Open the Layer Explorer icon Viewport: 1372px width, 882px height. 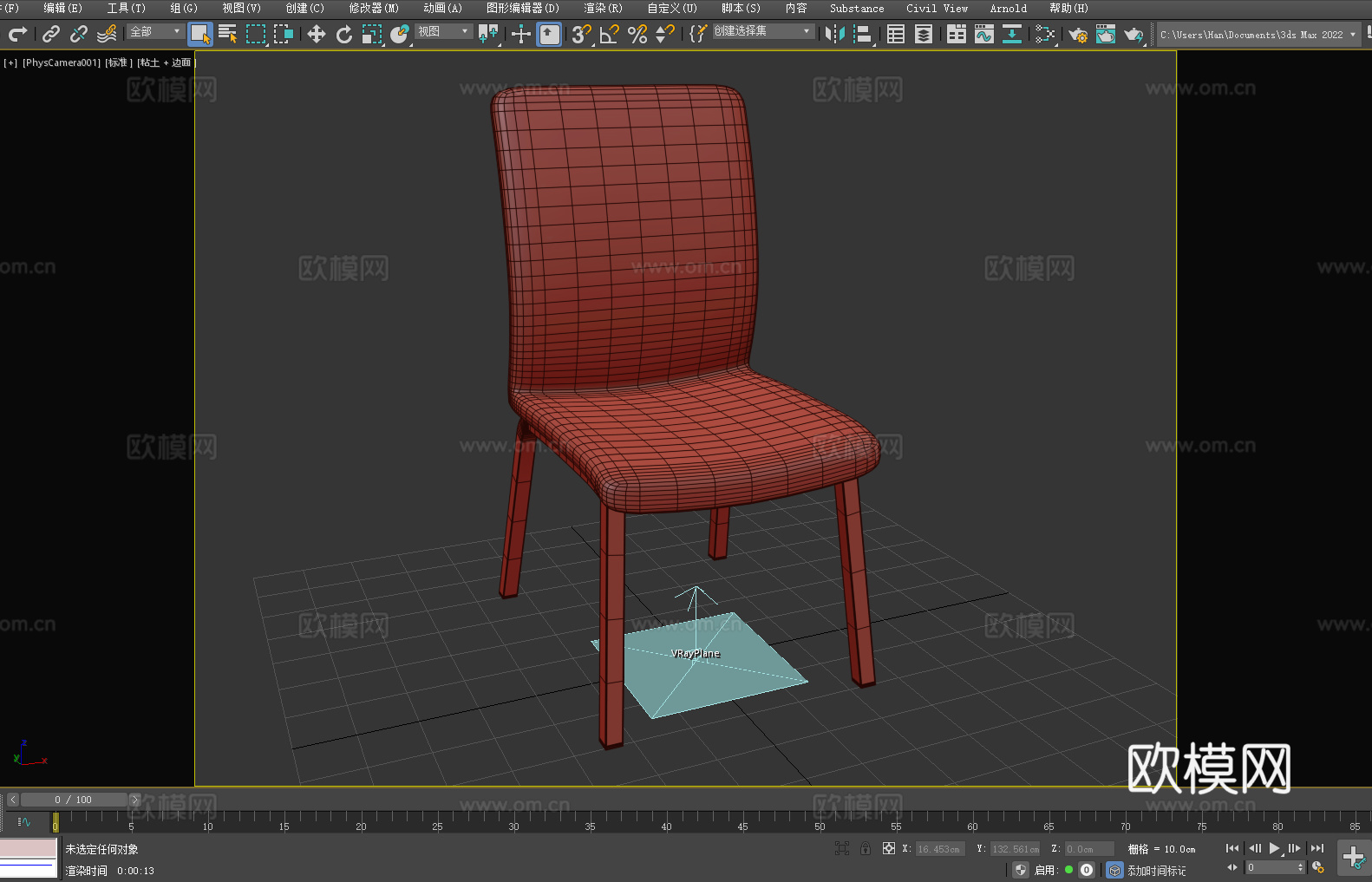pyautogui.click(x=924, y=34)
